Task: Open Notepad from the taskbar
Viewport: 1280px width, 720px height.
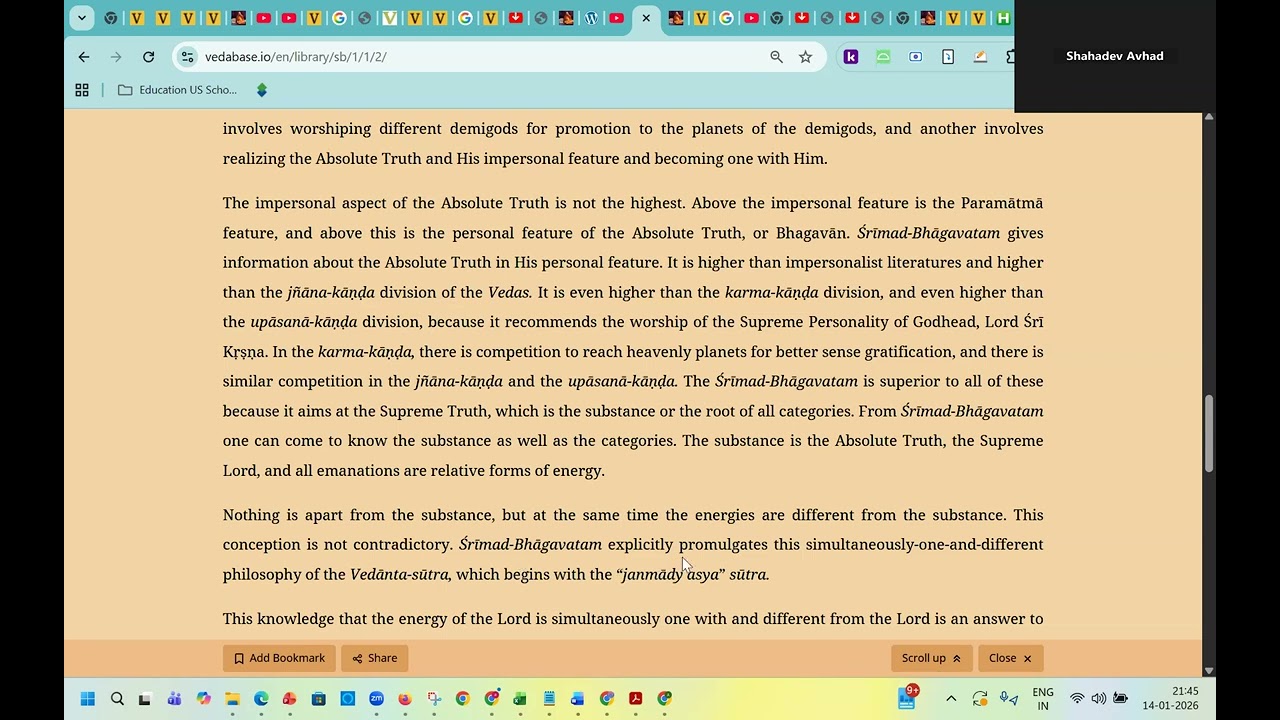Action: (549, 699)
